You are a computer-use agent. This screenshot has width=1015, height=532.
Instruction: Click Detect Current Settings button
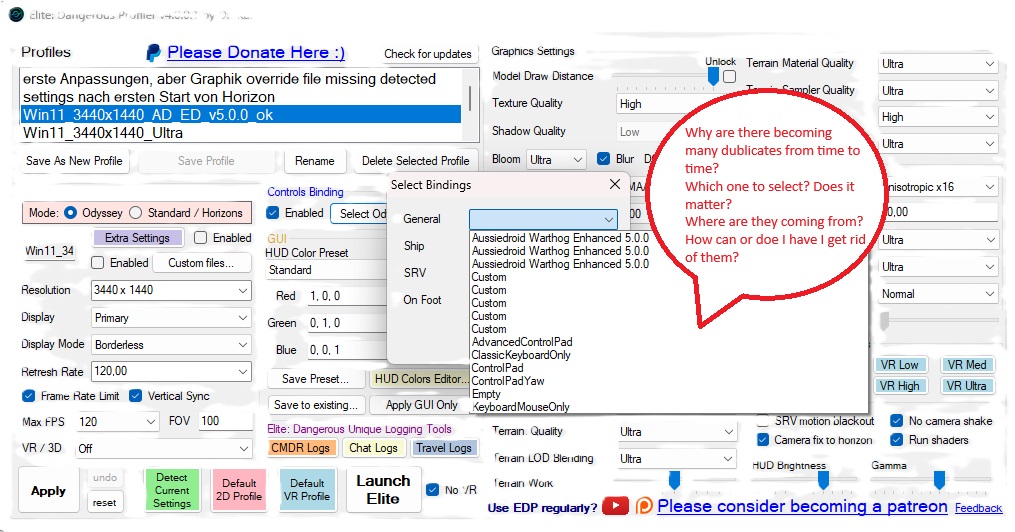[172, 490]
